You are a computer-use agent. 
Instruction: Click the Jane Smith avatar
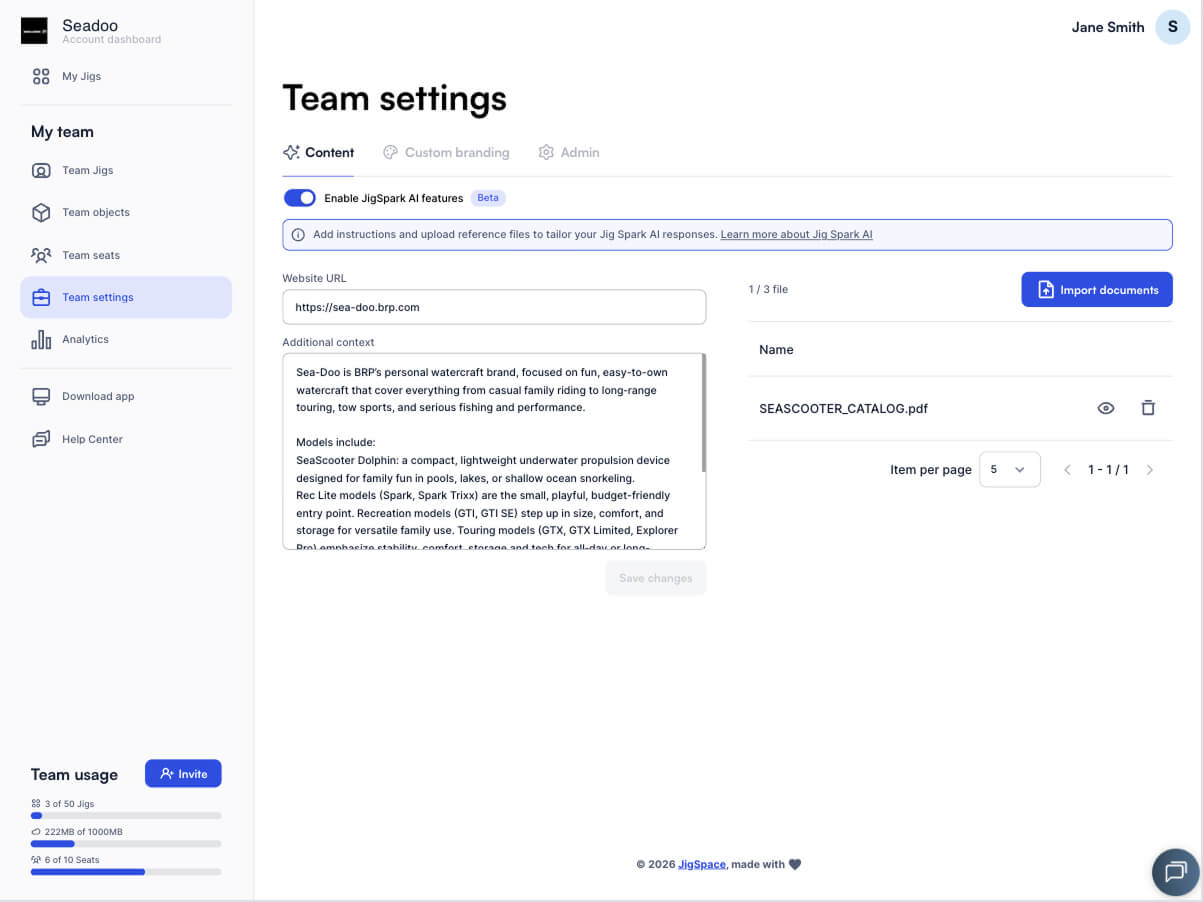[1172, 27]
